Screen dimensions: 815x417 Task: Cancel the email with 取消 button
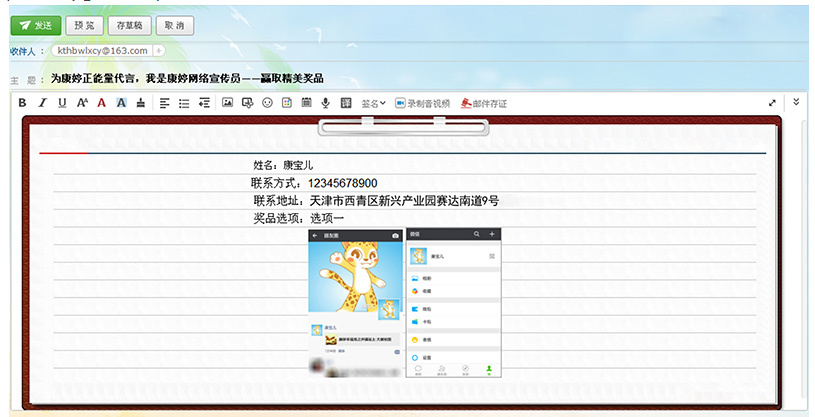coord(175,25)
